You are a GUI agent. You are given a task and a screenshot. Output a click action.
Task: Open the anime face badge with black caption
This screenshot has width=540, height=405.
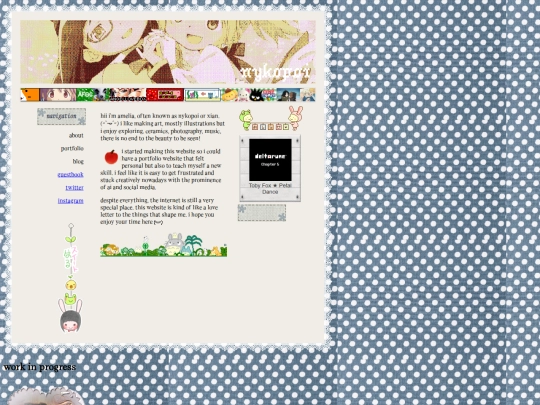tap(128, 95)
